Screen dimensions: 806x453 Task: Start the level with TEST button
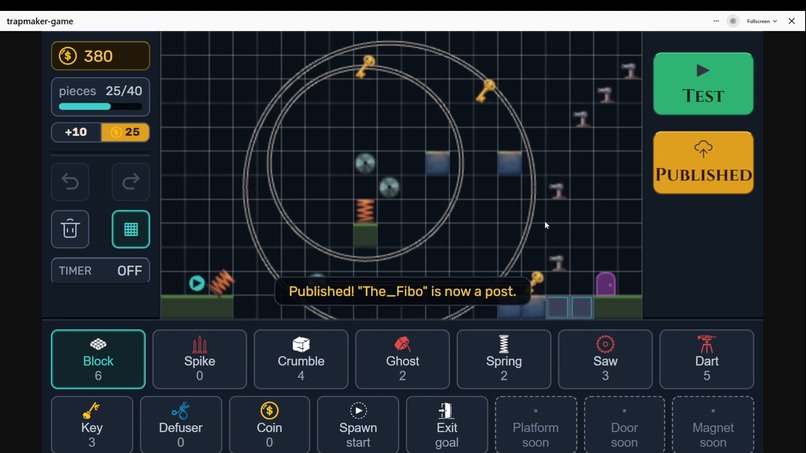[x=703, y=83]
